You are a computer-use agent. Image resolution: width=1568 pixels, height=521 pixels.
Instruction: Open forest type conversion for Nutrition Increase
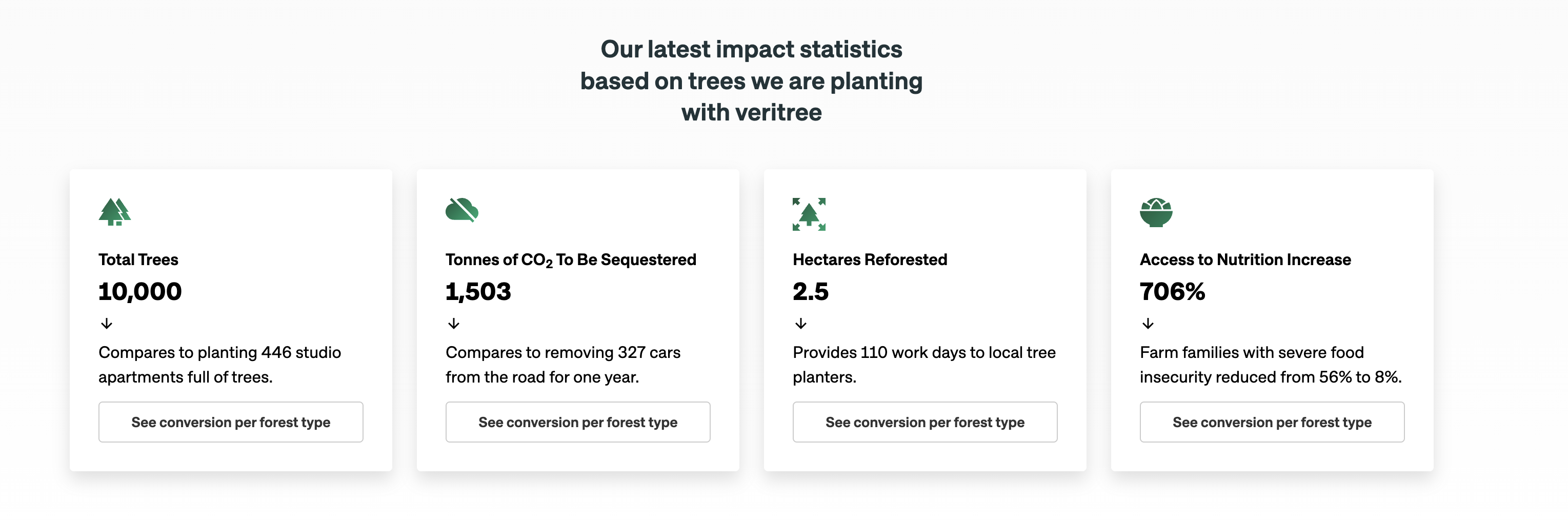pyautogui.click(x=1272, y=422)
